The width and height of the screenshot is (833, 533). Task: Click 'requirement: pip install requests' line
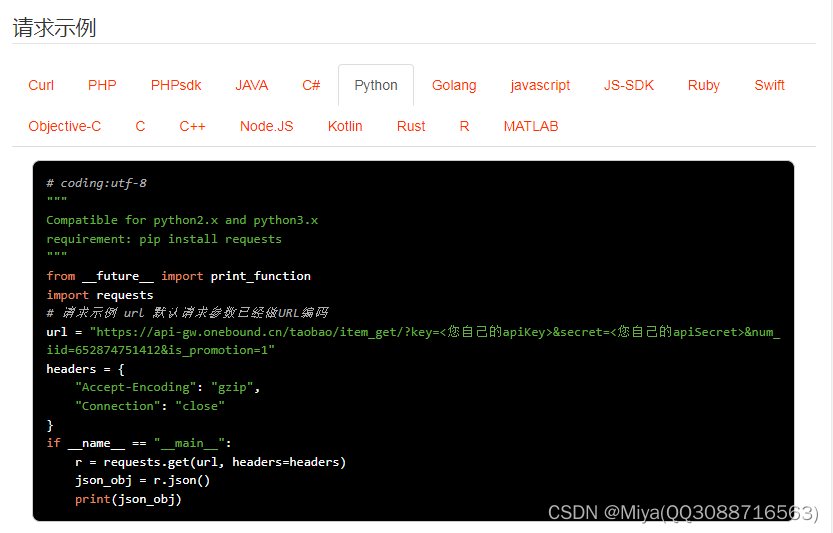pos(164,239)
